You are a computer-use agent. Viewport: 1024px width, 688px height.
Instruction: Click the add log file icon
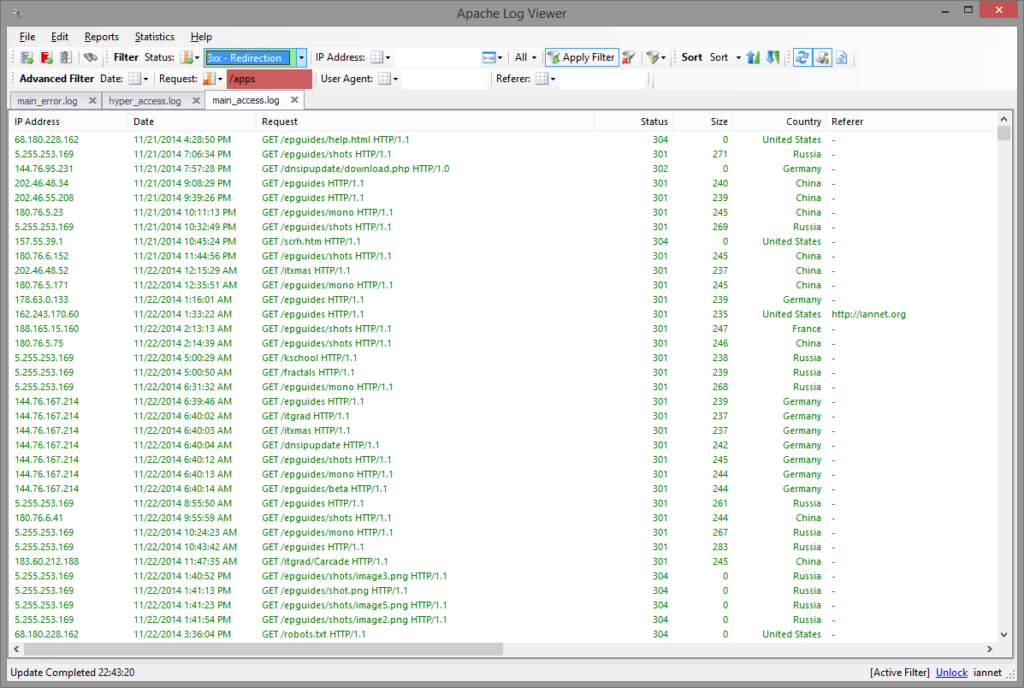27,57
